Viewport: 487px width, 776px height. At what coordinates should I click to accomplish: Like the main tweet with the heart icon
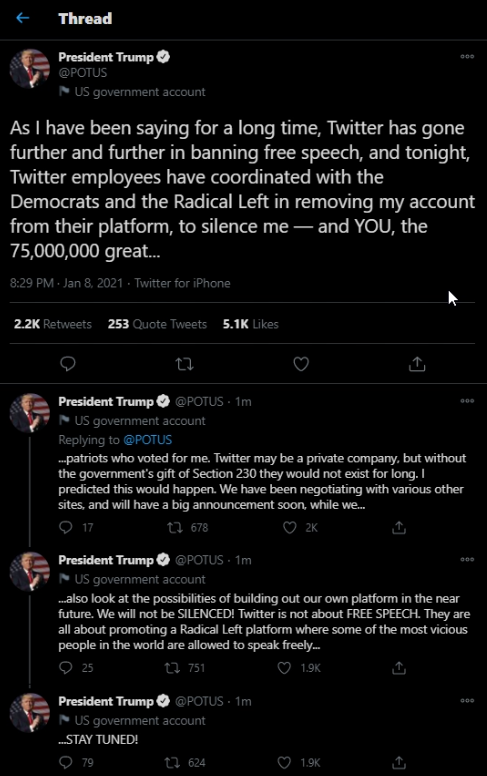(x=301, y=364)
